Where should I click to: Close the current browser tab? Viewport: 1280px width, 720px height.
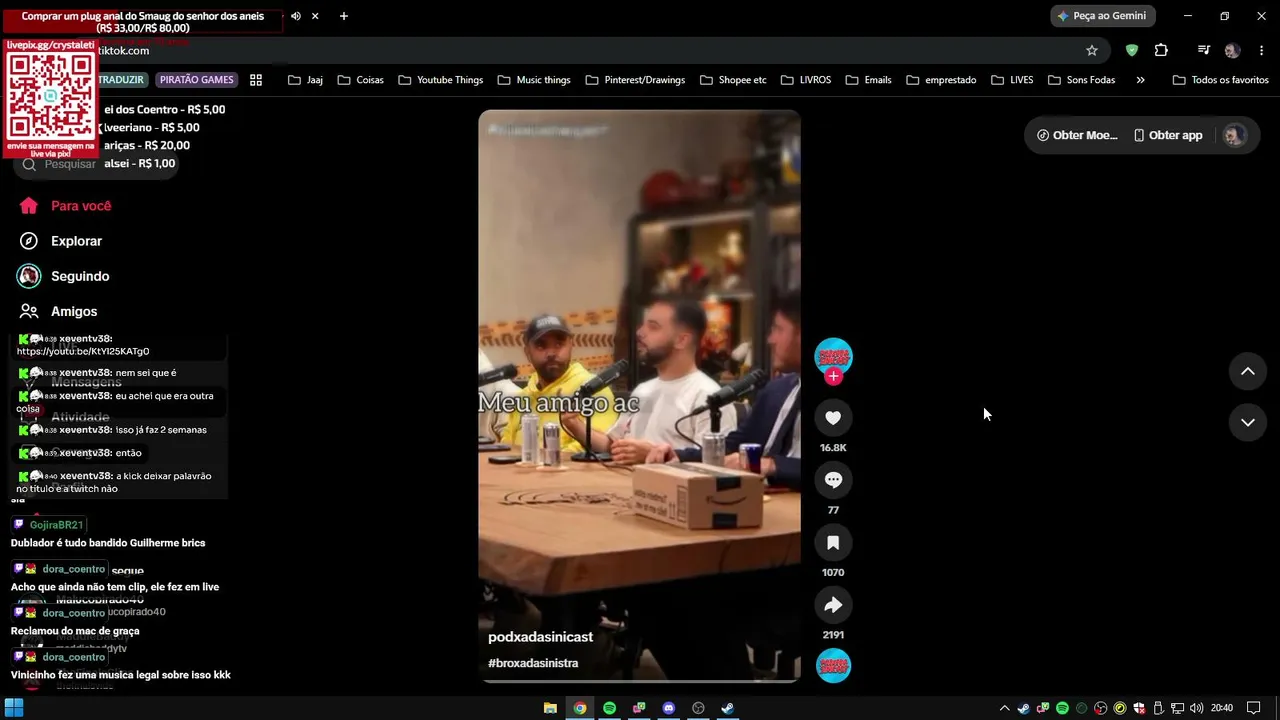point(315,16)
